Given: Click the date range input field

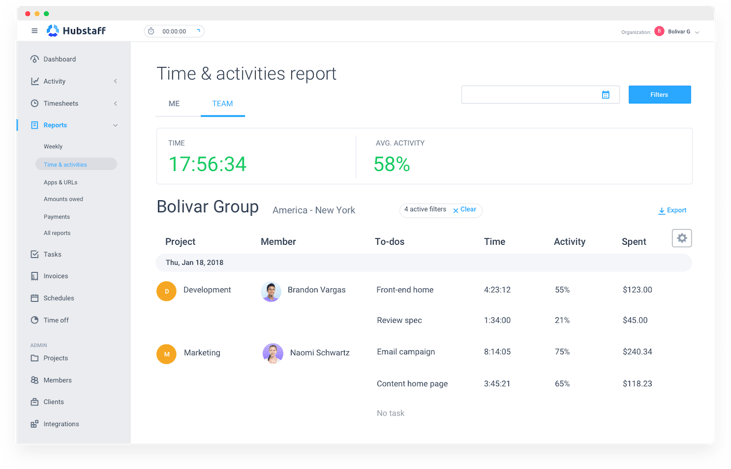Looking at the screenshot, I should pyautogui.click(x=540, y=95).
